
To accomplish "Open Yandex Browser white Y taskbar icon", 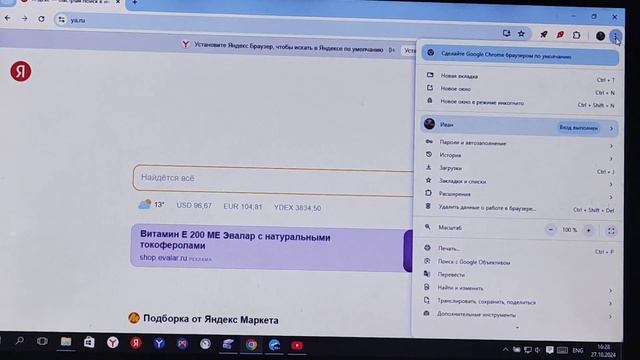I will 113,342.
